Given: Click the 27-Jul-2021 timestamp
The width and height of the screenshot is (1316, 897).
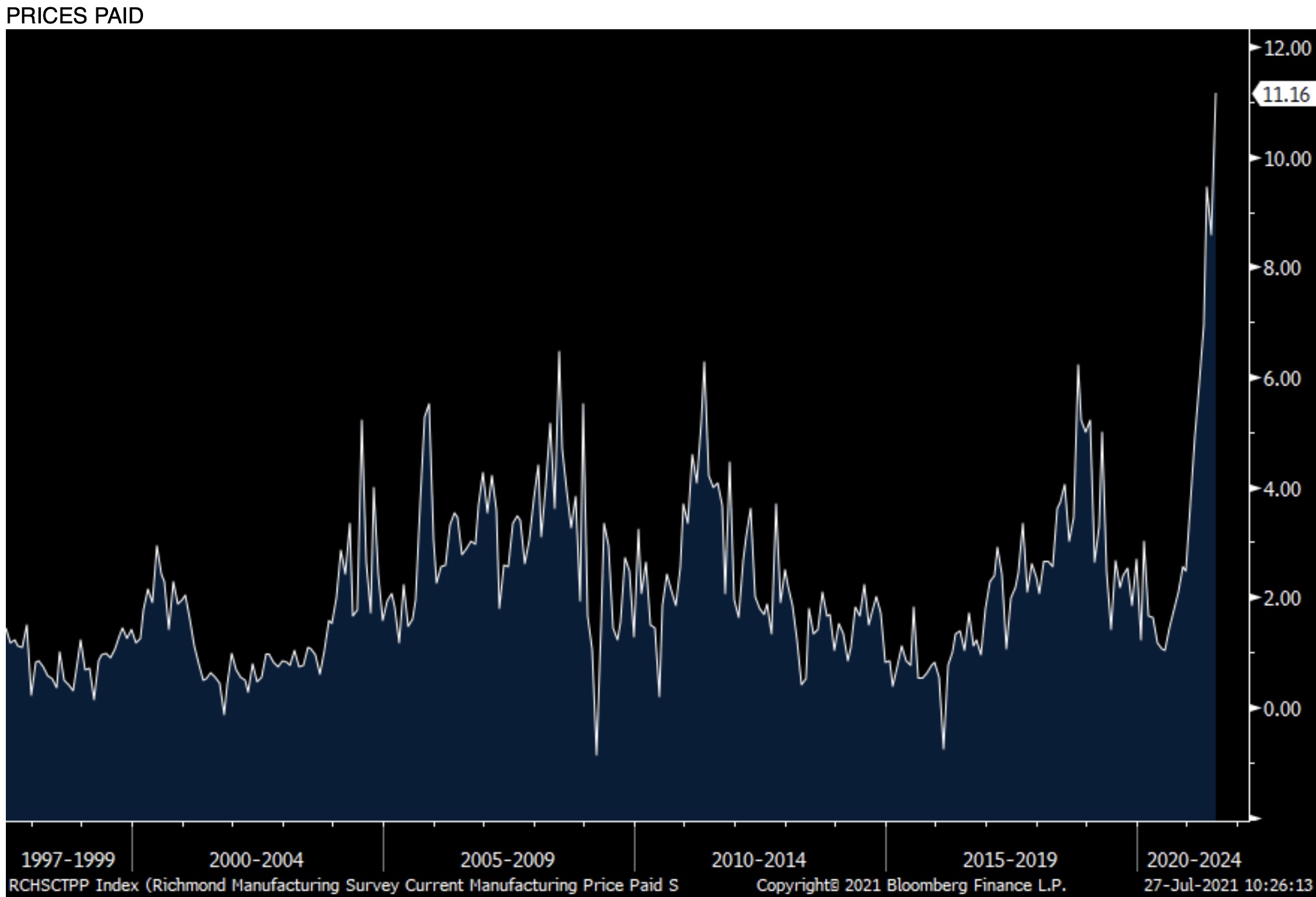Looking at the screenshot, I should click(x=1228, y=885).
